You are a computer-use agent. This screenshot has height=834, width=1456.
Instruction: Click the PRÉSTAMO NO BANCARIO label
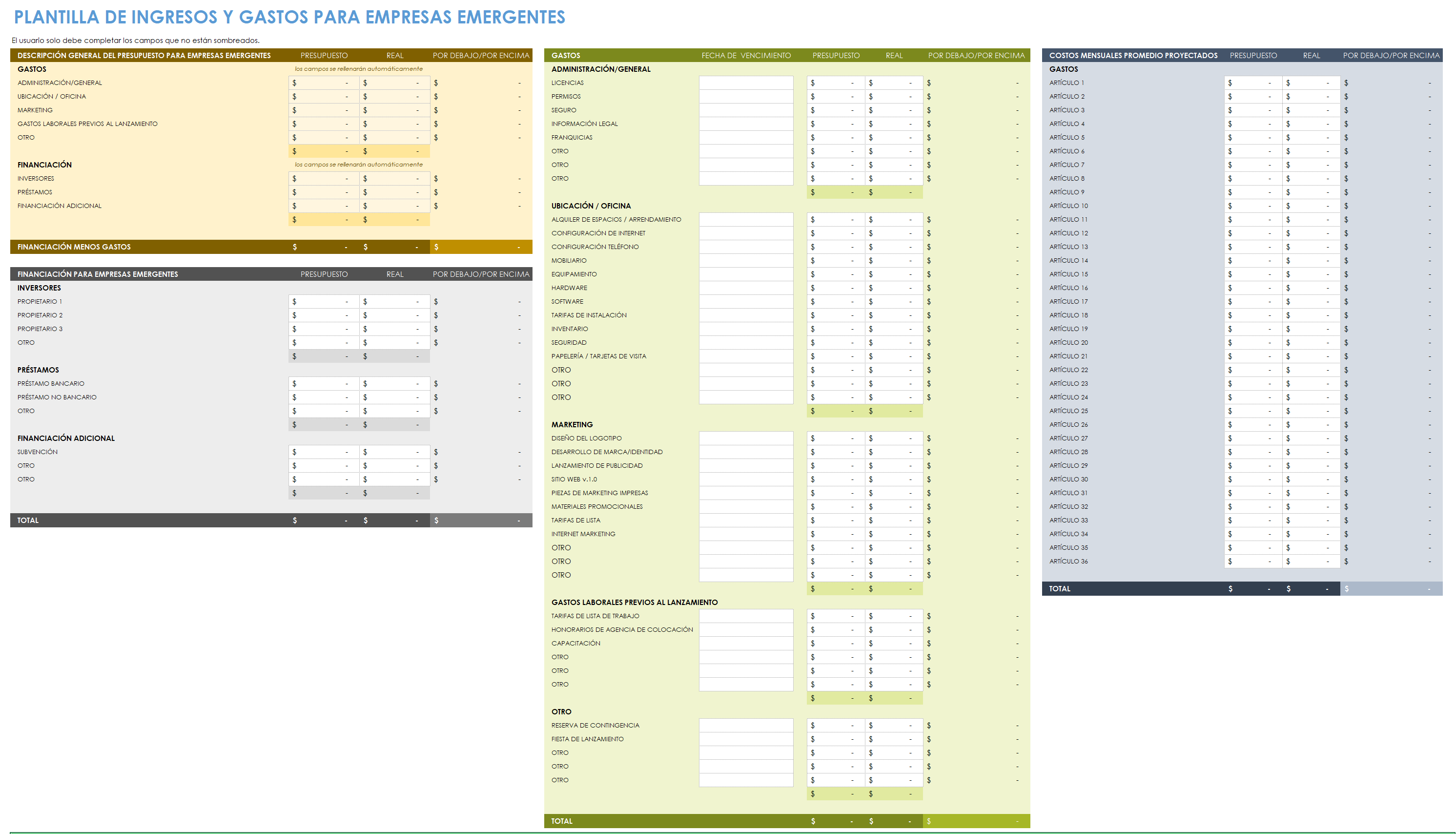pos(57,397)
